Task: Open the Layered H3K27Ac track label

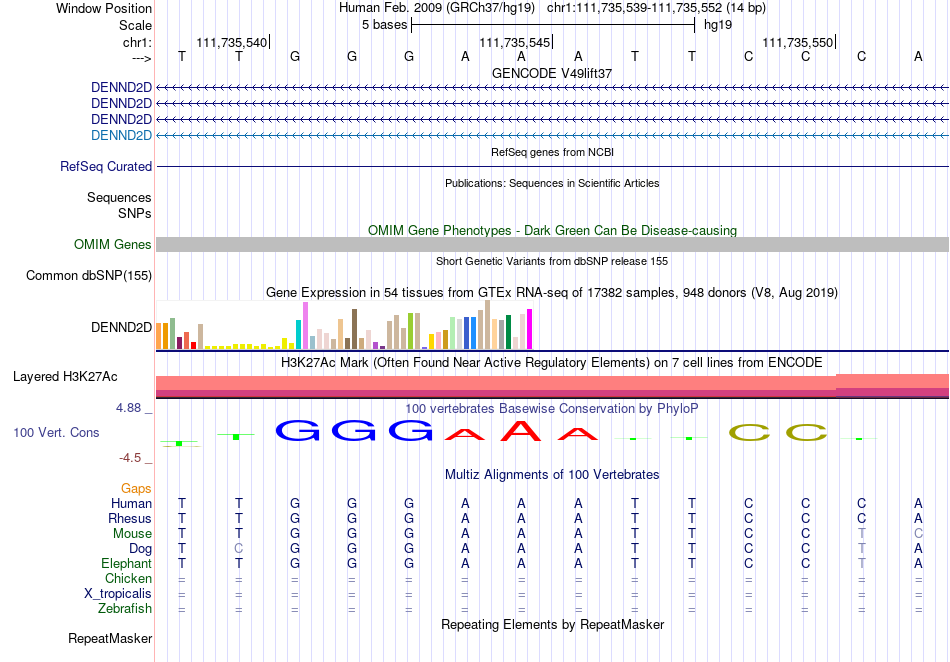Action: pyautogui.click(x=65, y=376)
